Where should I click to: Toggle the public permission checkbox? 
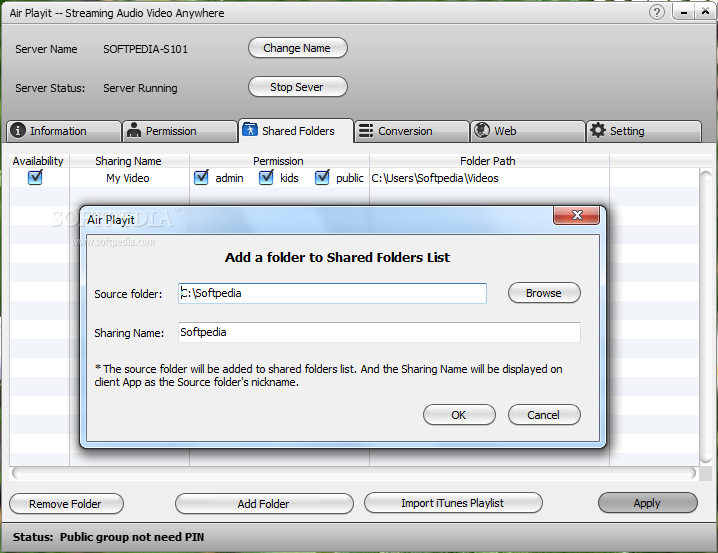[322, 177]
